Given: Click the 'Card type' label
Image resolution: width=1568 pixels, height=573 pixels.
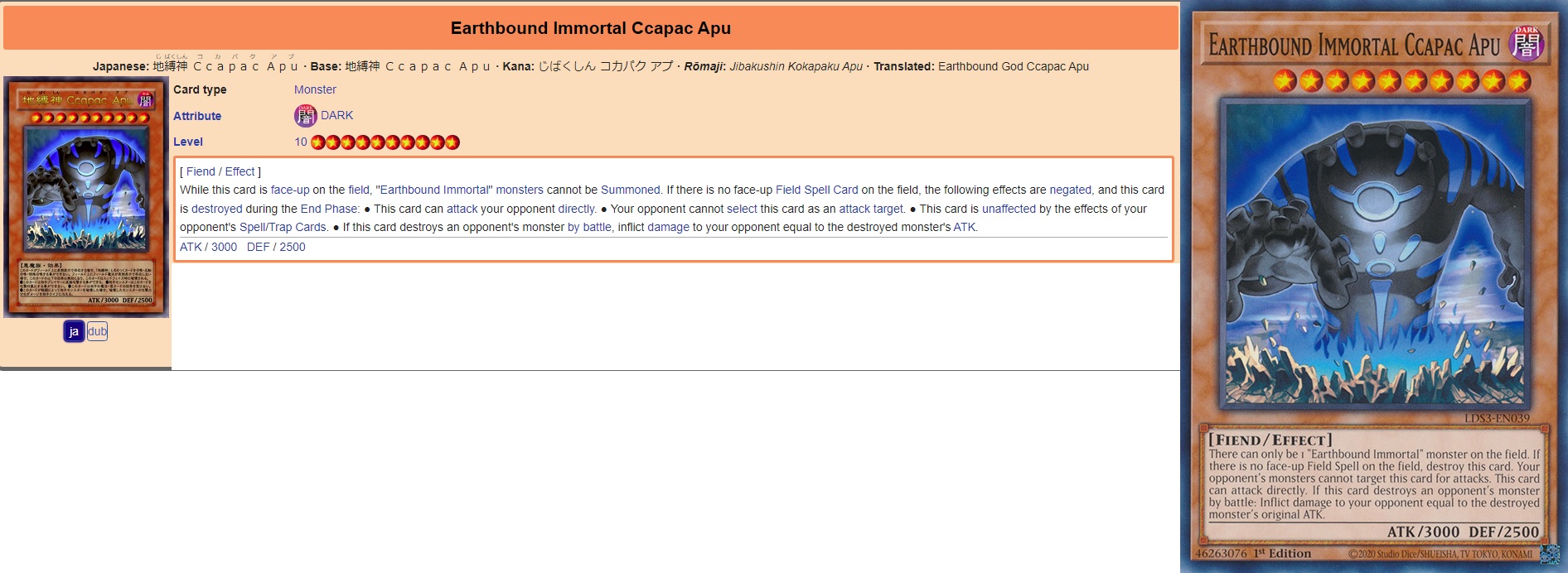Looking at the screenshot, I should (x=200, y=89).
